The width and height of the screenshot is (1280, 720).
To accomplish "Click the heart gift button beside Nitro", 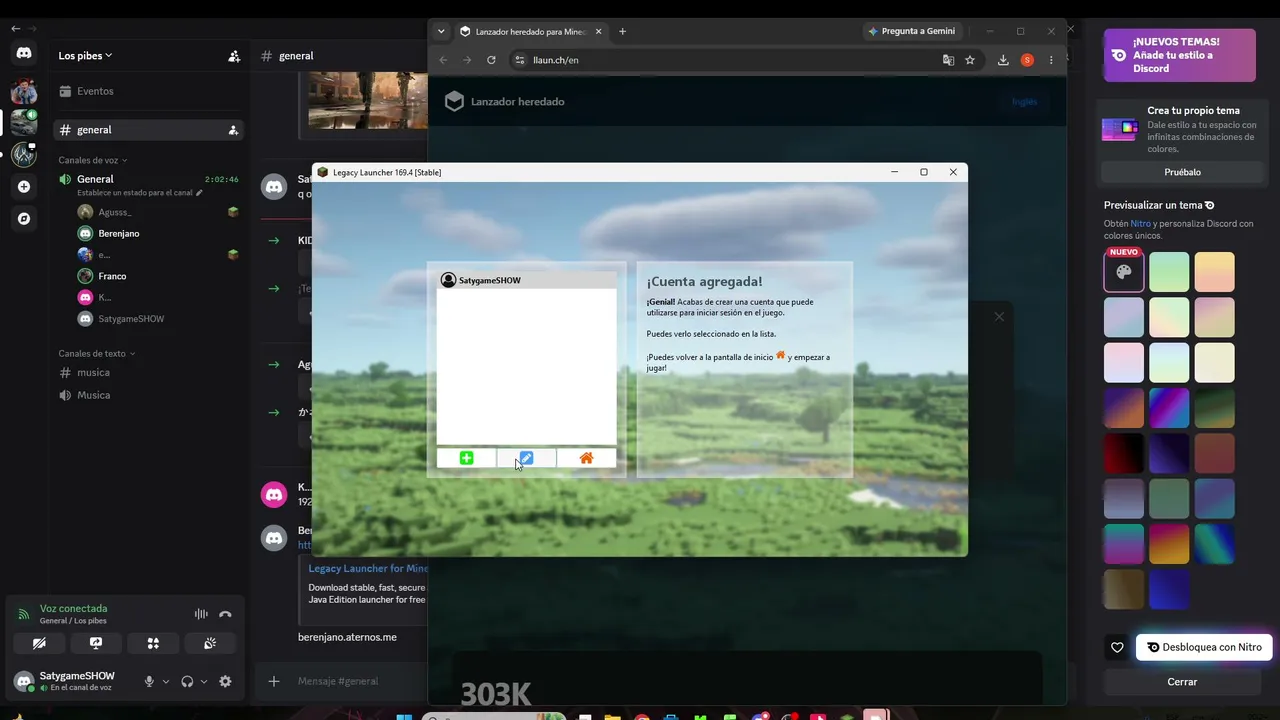I will coord(1117,647).
